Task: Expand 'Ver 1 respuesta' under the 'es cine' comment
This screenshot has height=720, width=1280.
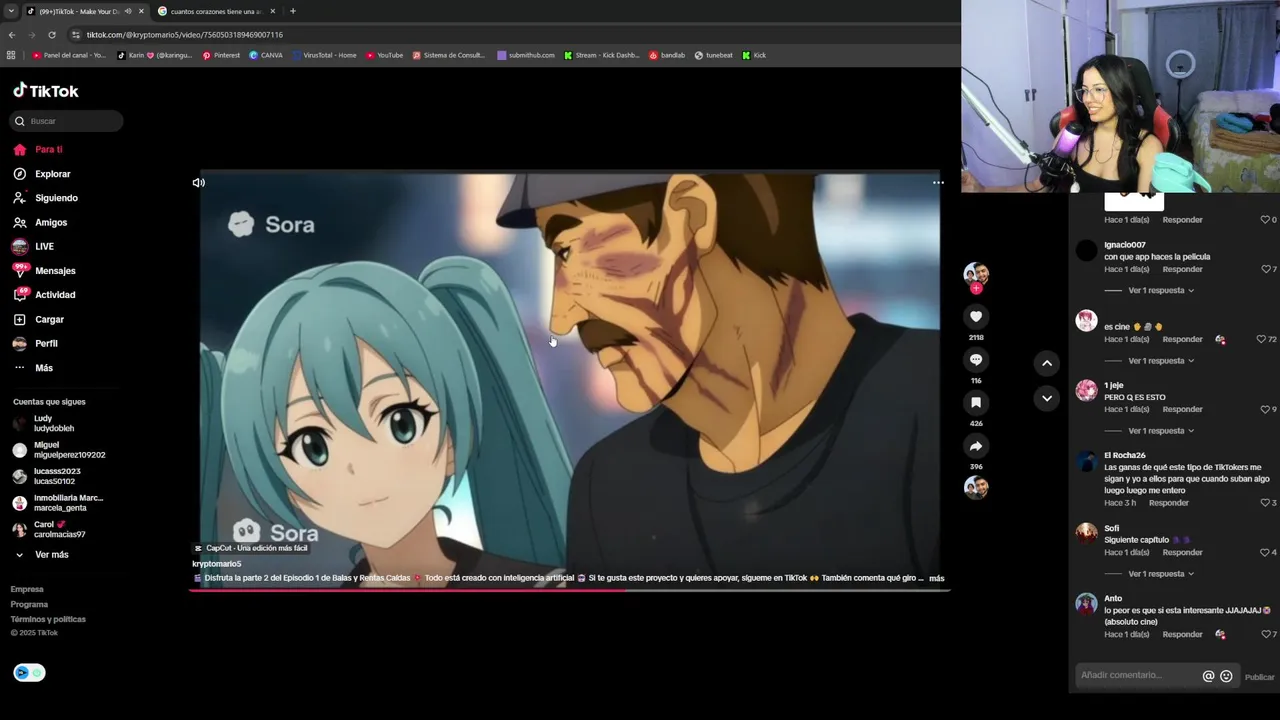Action: [x=1160, y=360]
